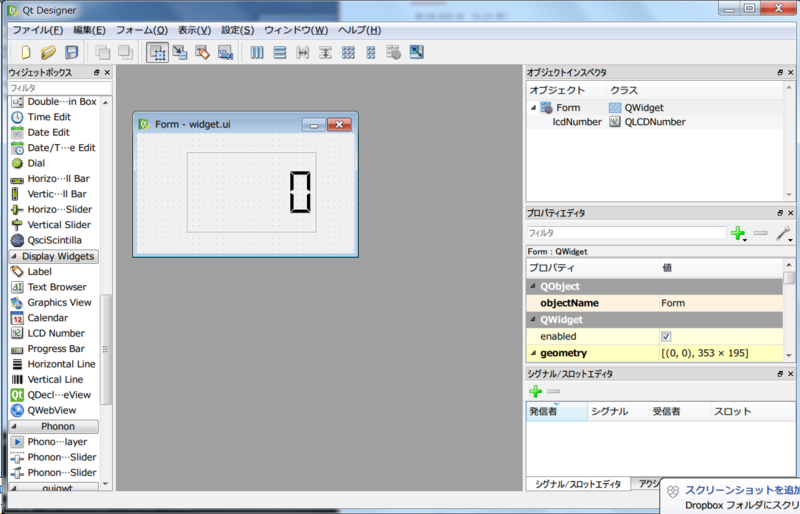Viewport: 800px width, 514px height.
Task: Select the lcdNumber object row
Action: tap(655, 122)
